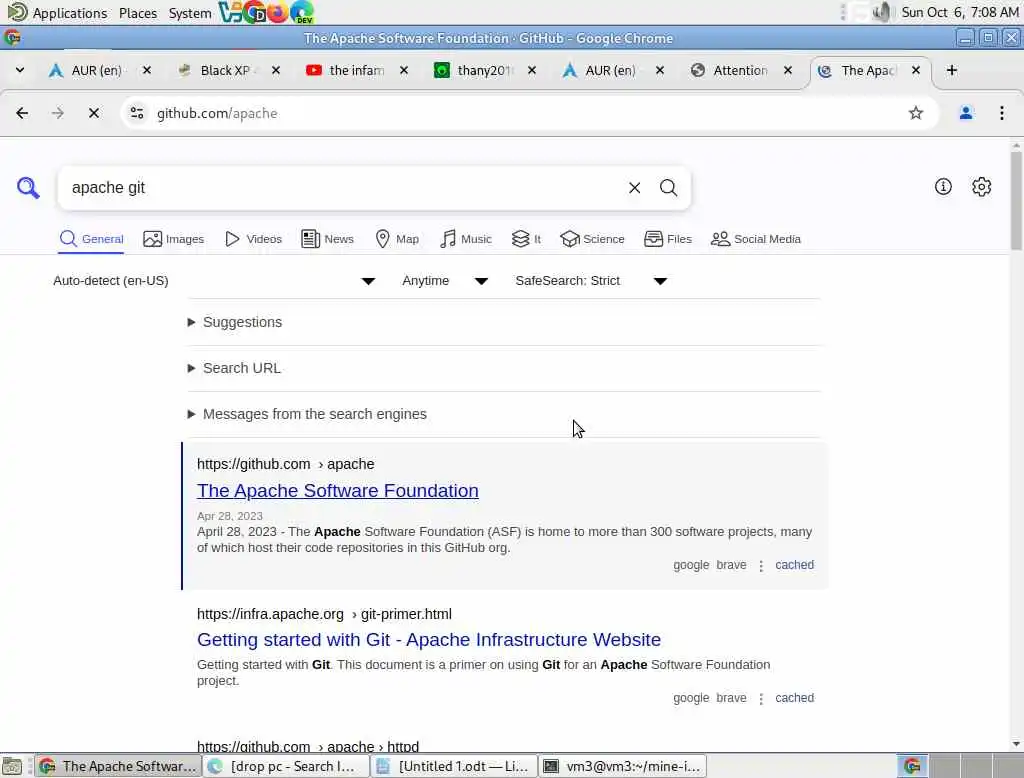Switch to Files search category
The height and width of the screenshot is (778, 1024).
[667, 239]
